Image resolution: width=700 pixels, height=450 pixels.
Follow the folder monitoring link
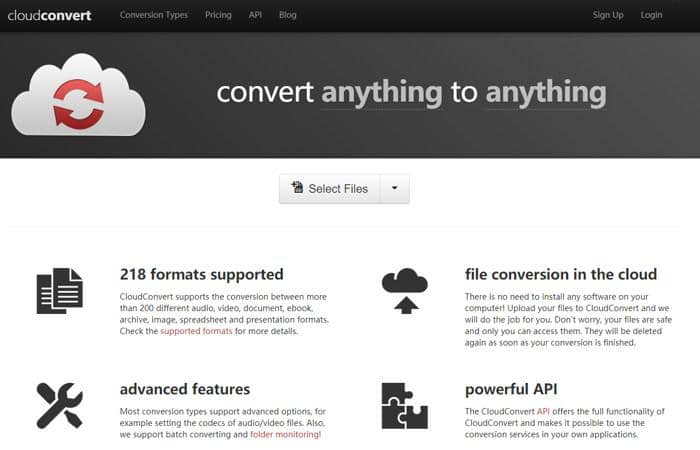[285, 434]
